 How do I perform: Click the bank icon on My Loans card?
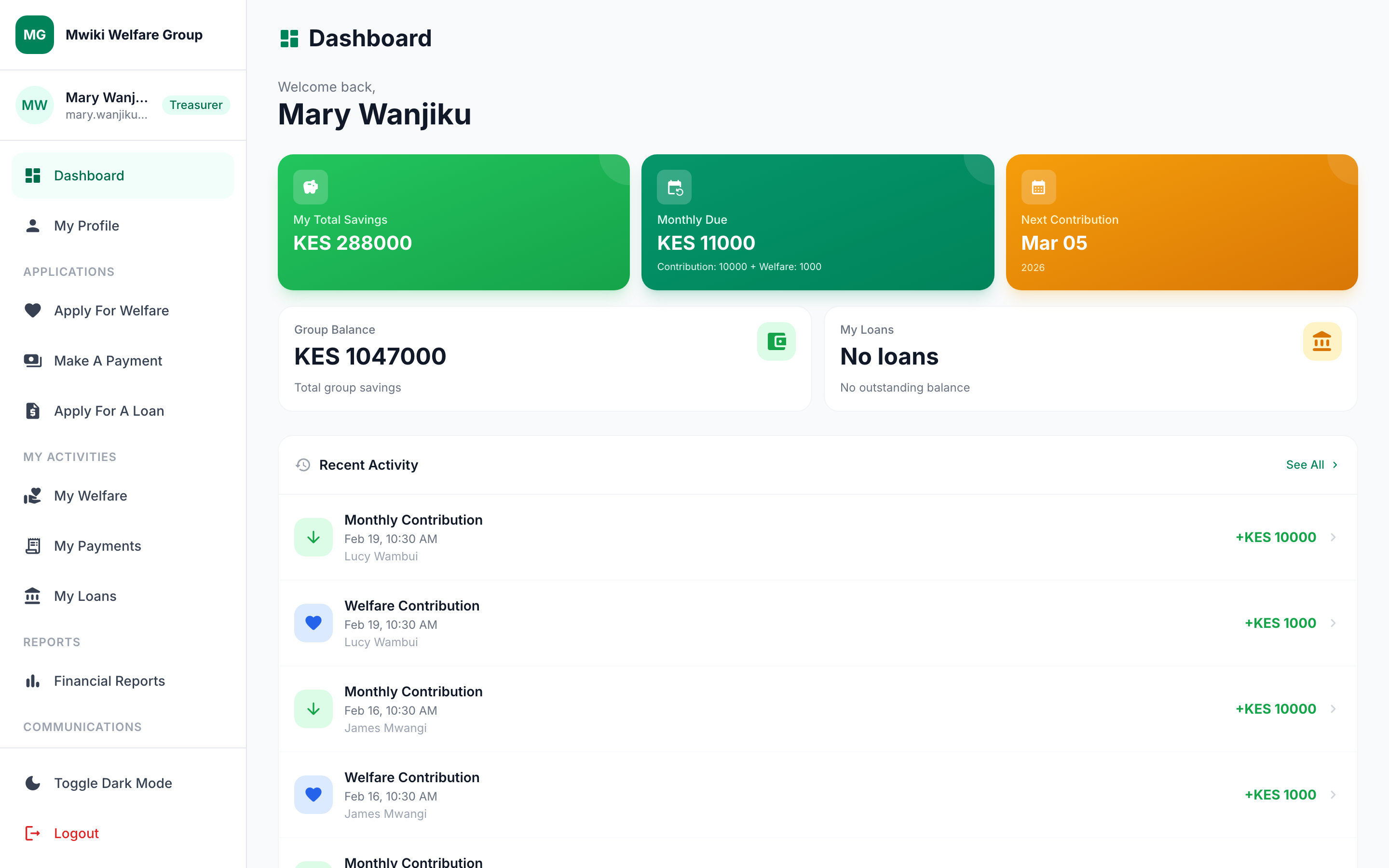(x=1322, y=341)
